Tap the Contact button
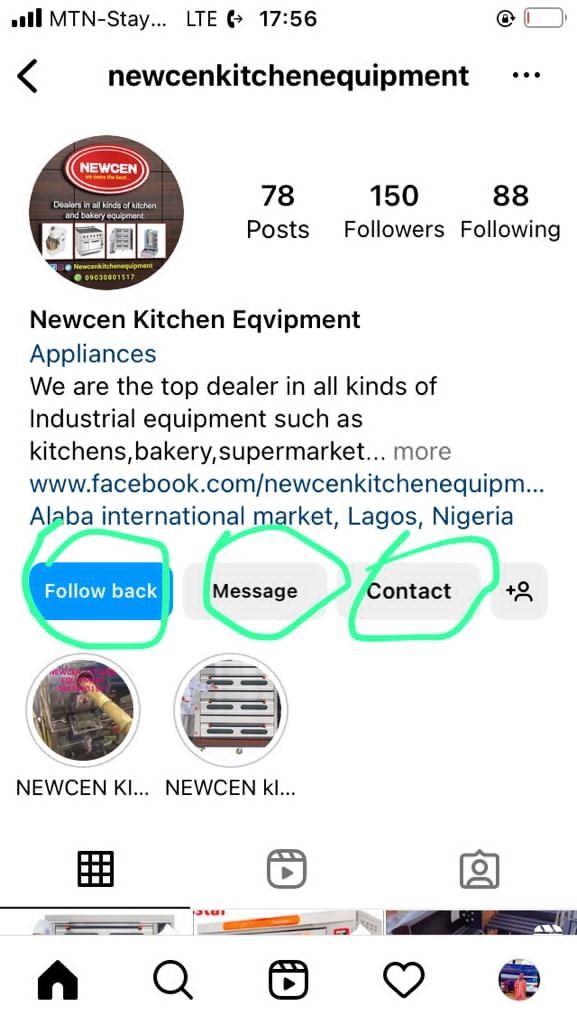This screenshot has width=577, height=1024. tap(409, 591)
